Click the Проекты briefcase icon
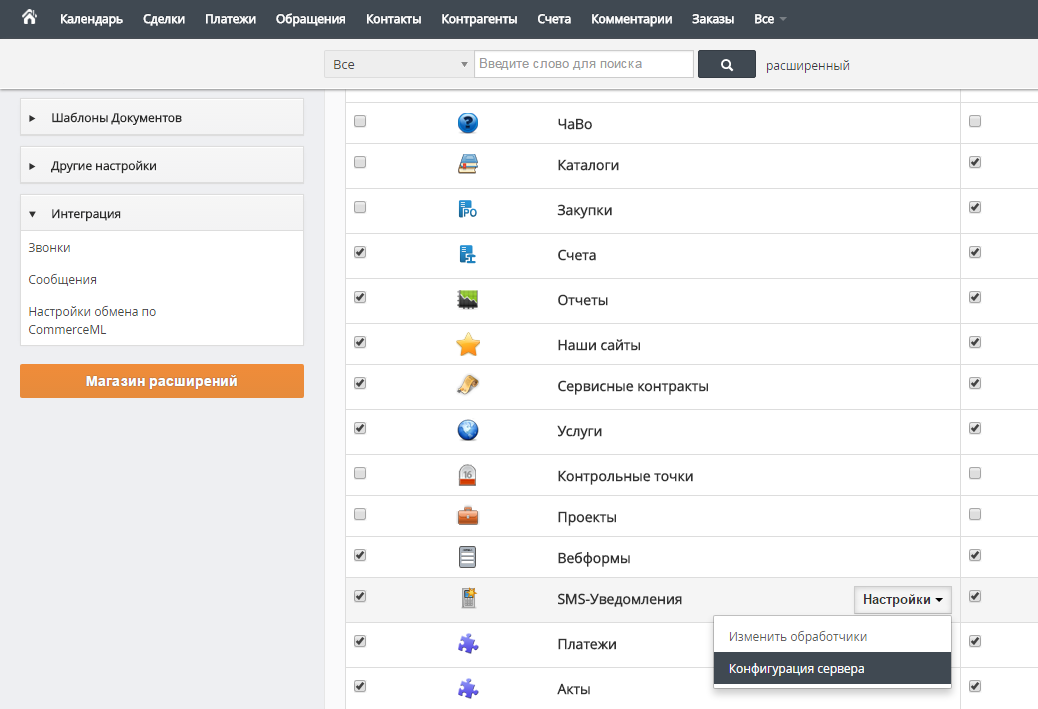Screen dimensions: 1038x709 coord(467,517)
